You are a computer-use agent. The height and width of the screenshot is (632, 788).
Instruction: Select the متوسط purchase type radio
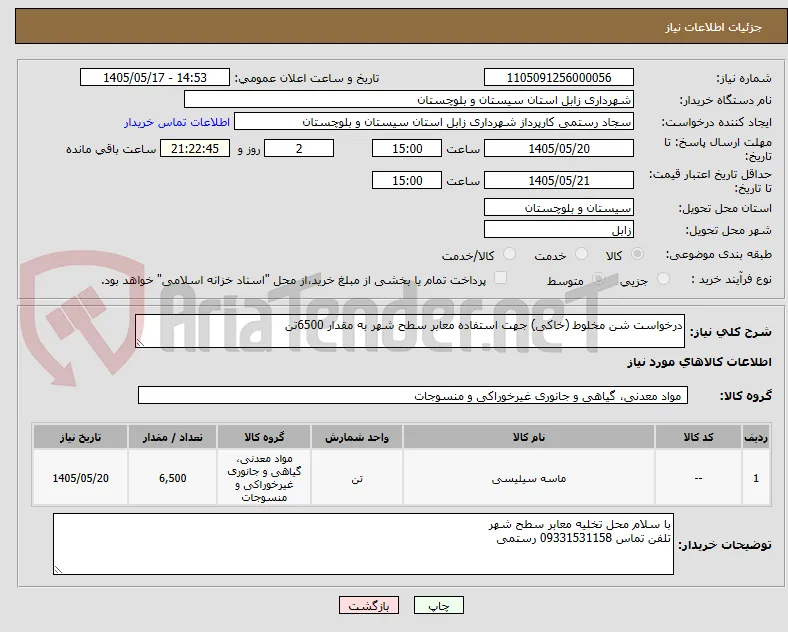pos(598,279)
